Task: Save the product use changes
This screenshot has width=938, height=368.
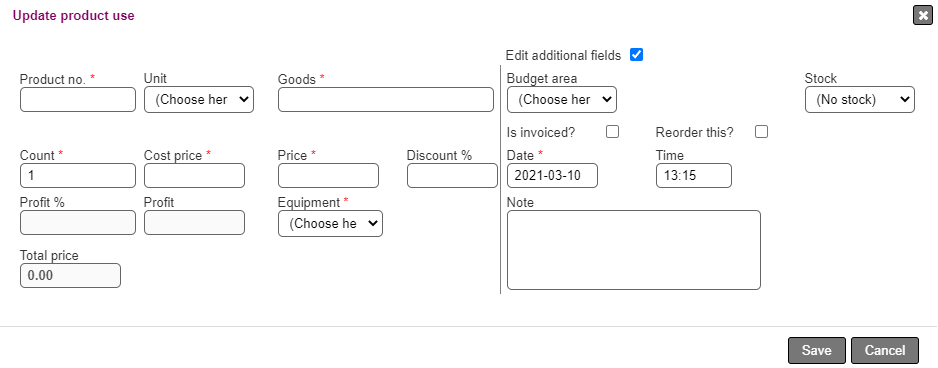Action: (817, 350)
